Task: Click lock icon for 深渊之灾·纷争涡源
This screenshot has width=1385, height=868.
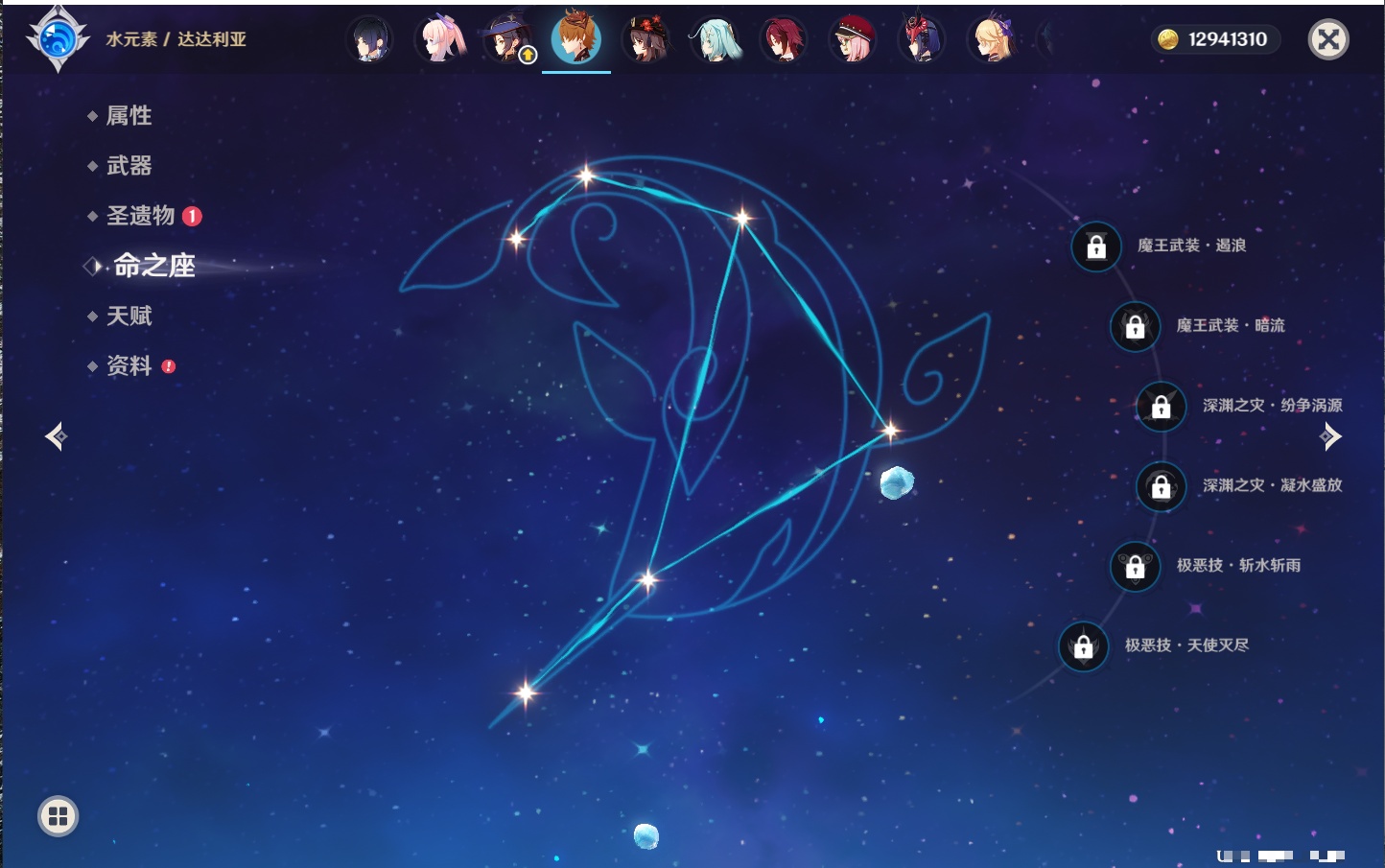Action: tap(1162, 406)
